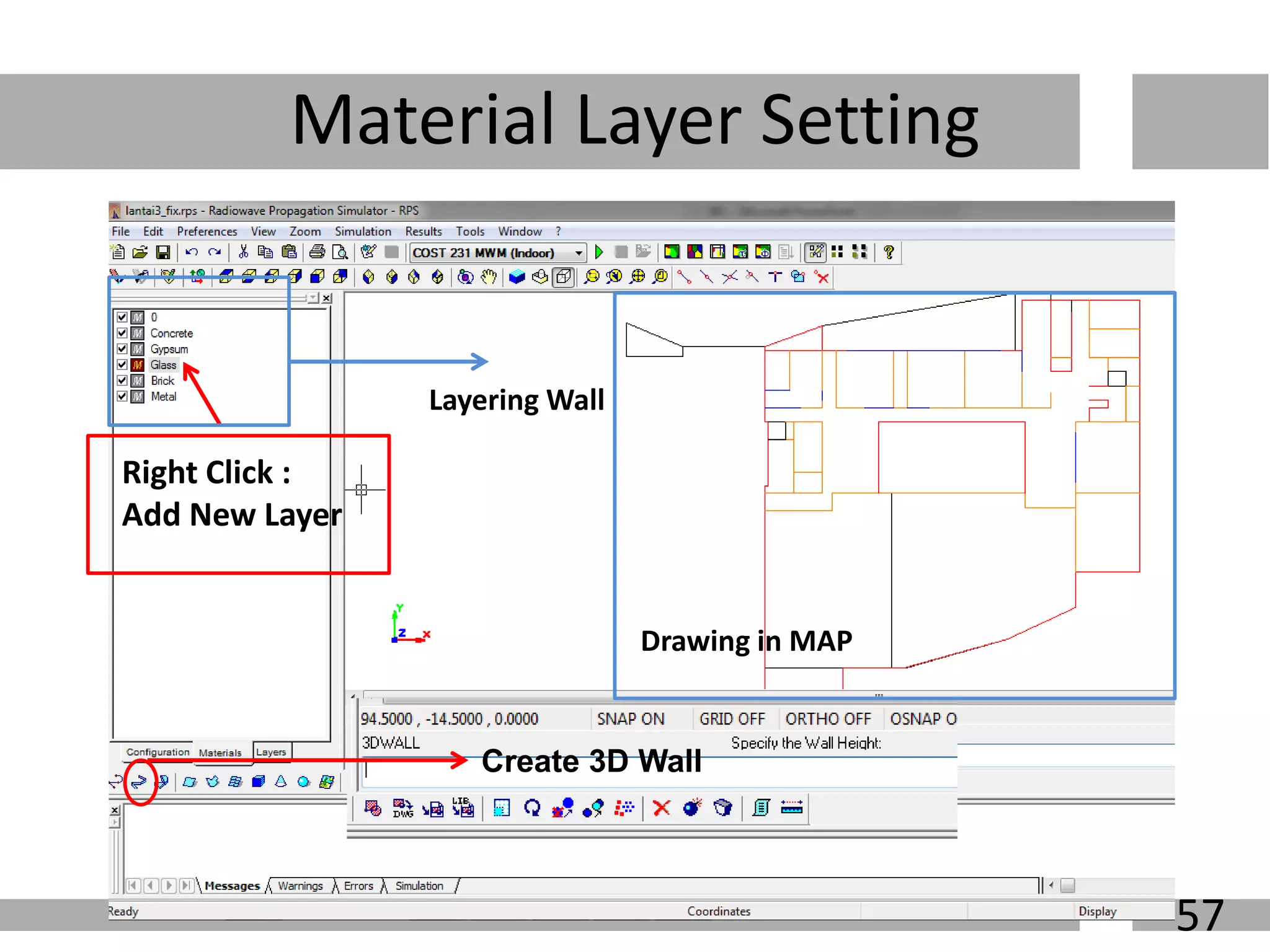1270x952 pixels.
Task: Close the layer panel with X button
Action: (327, 298)
